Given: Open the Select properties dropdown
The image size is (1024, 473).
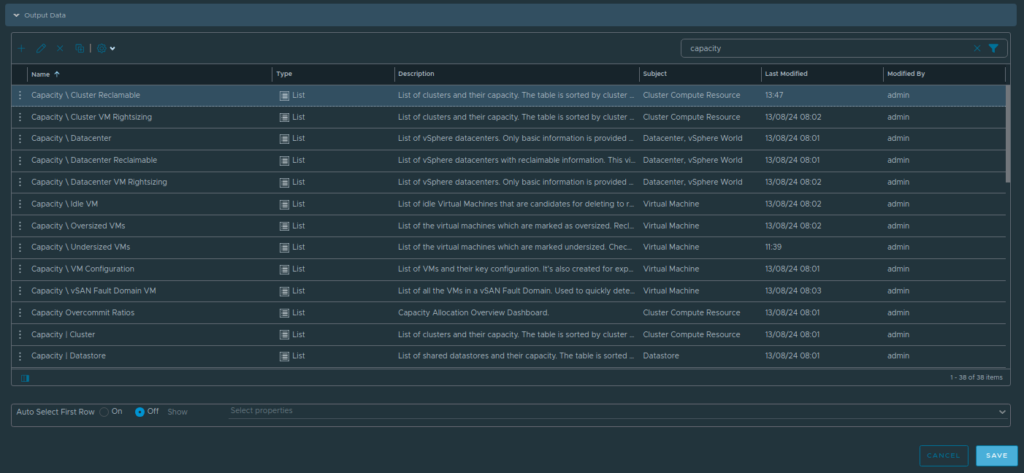Looking at the screenshot, I should pyautogui.click(x=618, y=411).
